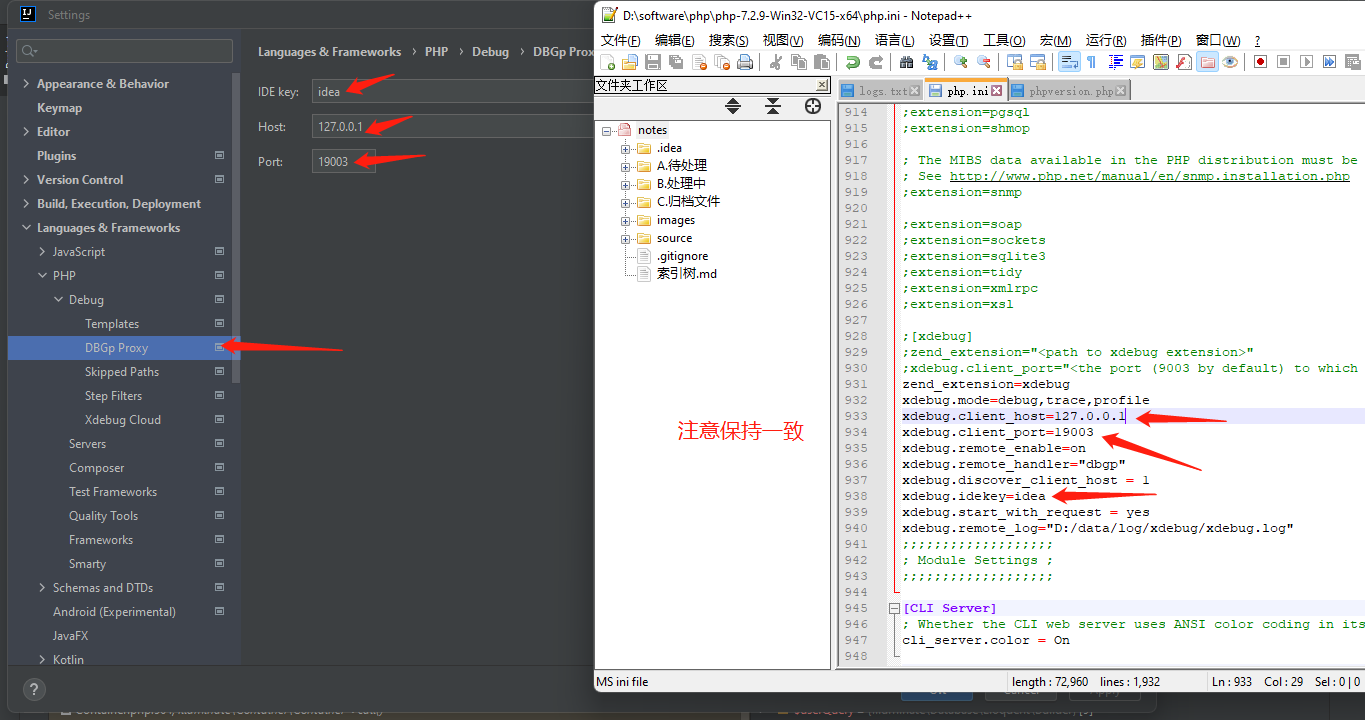
Task: Click the PHP breadcrumb in Settings
Action: tap(436, 52)
